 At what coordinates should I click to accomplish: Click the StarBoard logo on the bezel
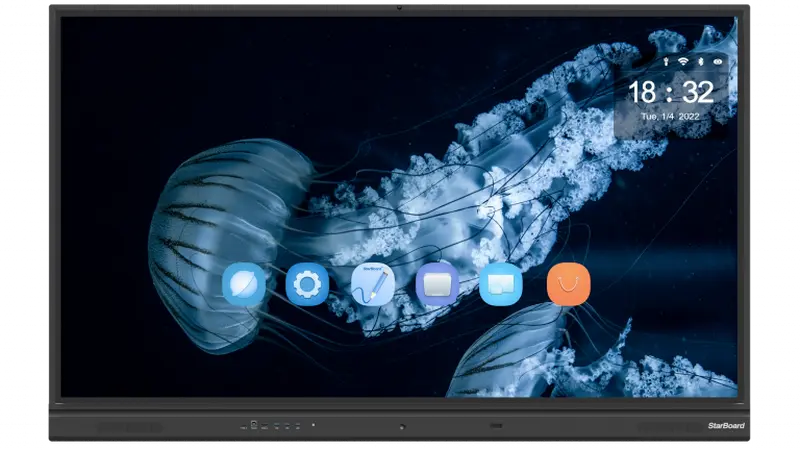point(723,425)
